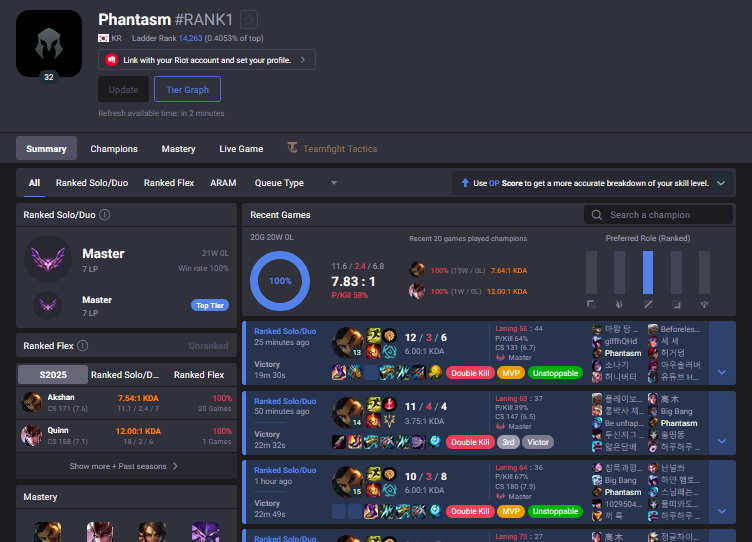Click the Search a champion field

658,215
